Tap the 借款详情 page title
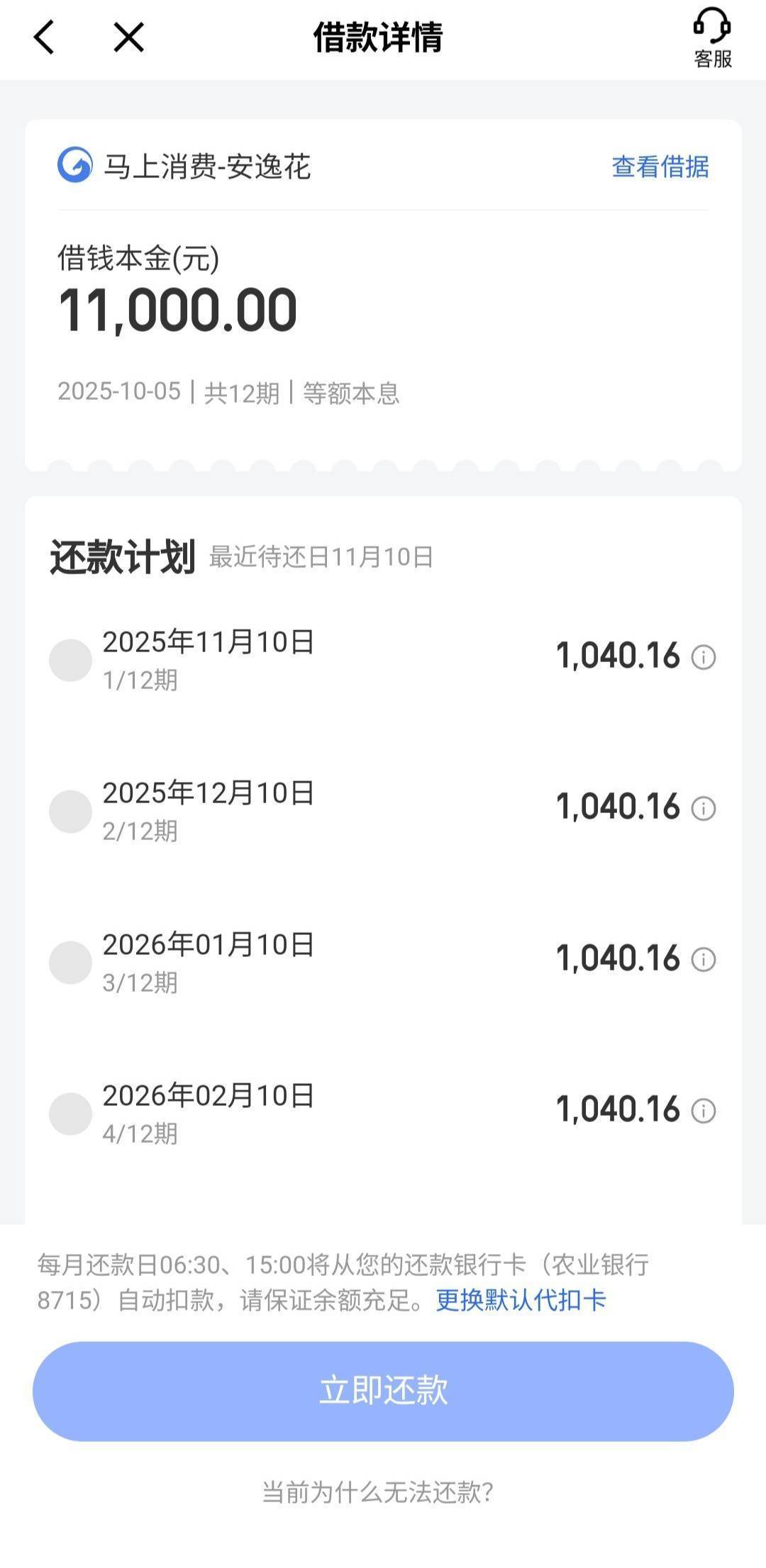Image resolution: width=766 pixels, height=1568 pixels. pos(378,37)
